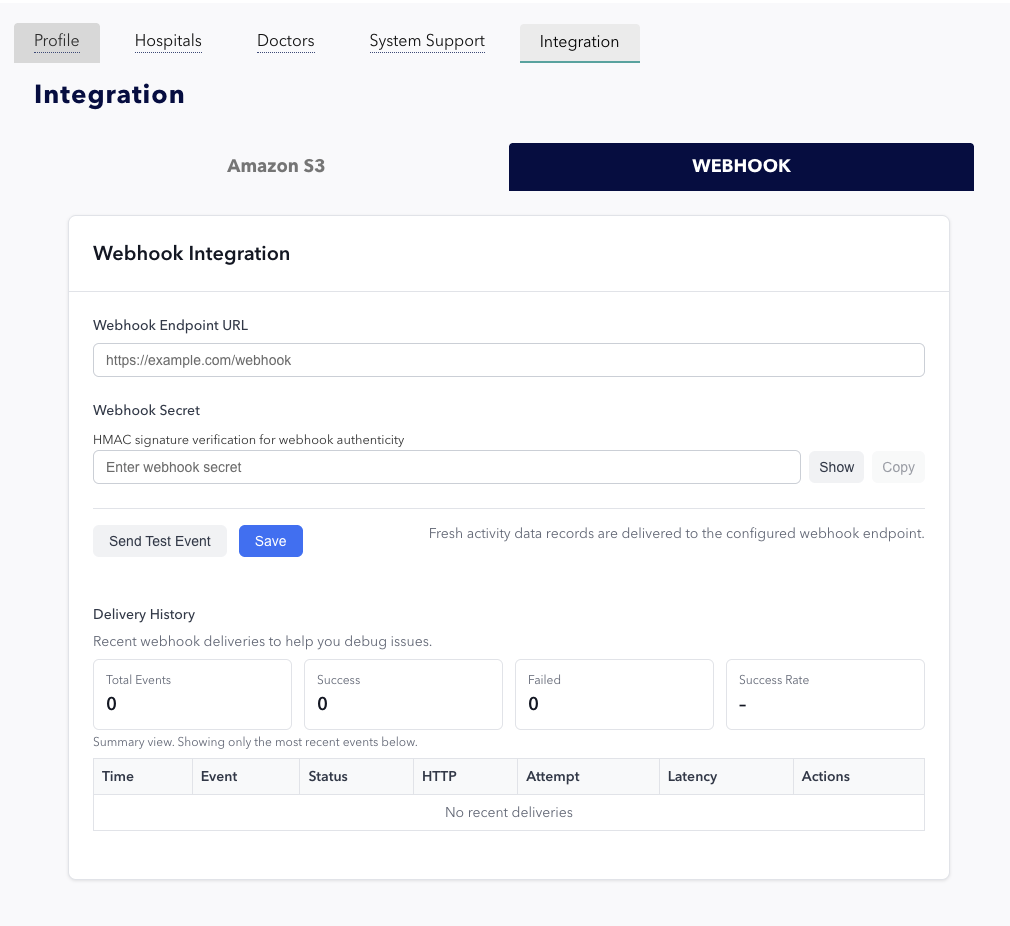Click the Failed count card
The height and width of the screenshot is (926, 1010).
[x=614, y=694]
